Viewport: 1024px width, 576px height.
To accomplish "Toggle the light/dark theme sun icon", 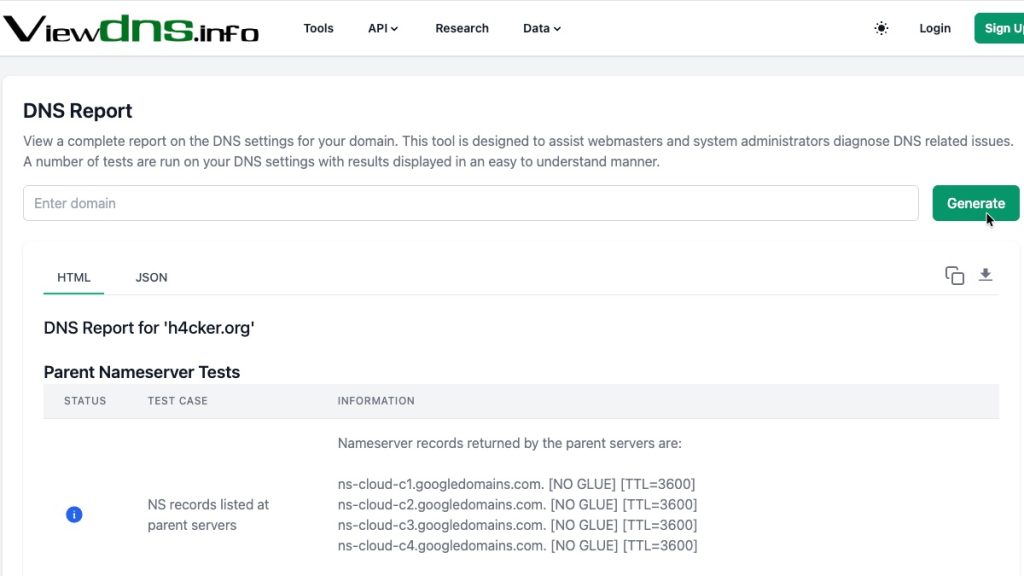I will pyautogui.click(x=881, y=28).
